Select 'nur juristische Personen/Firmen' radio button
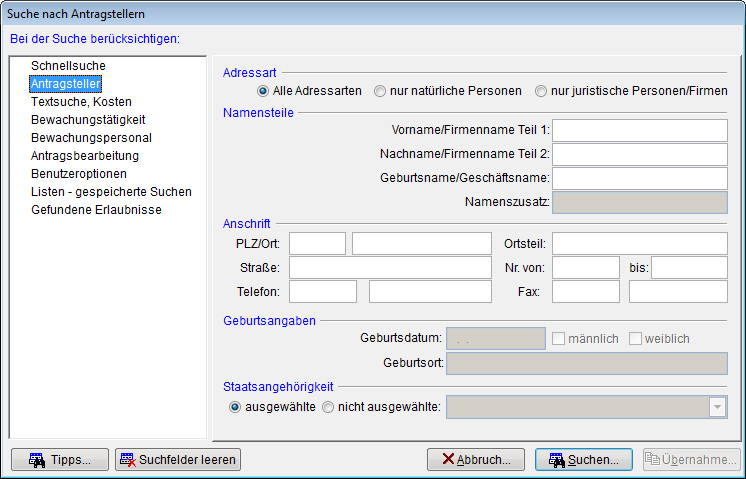The height and width of the screenshot is (479, 746). pyautogui.click(x=541, y=91)
